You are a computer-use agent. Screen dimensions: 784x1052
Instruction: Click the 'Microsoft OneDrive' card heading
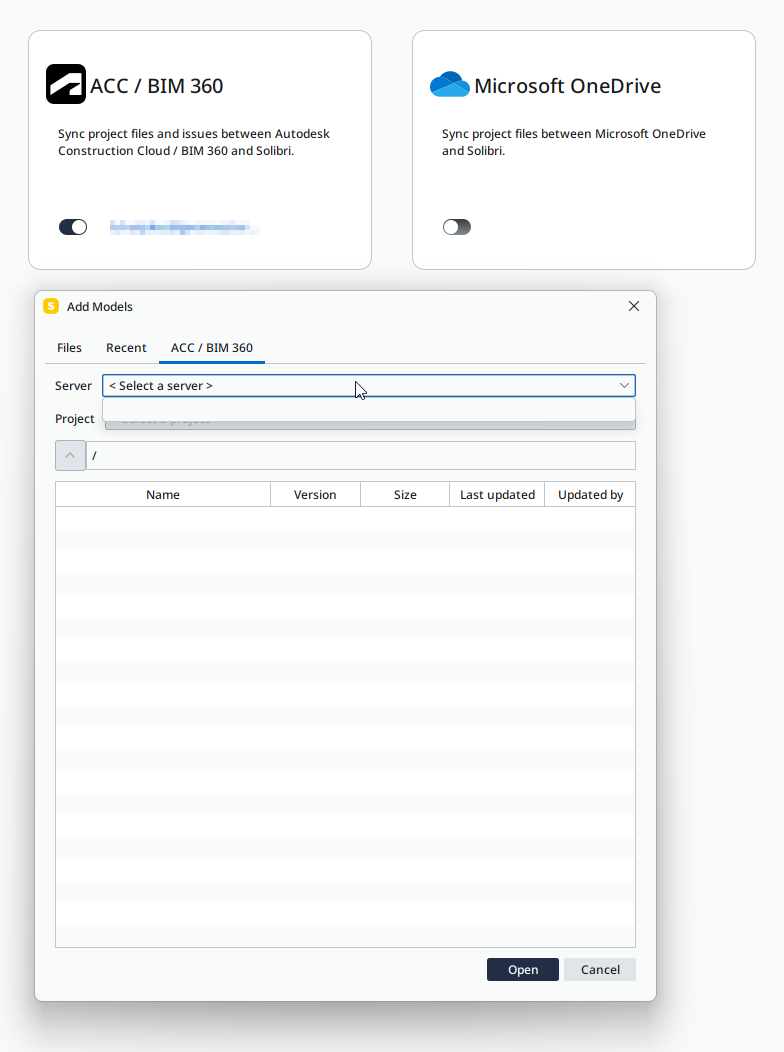pos(567,86)
